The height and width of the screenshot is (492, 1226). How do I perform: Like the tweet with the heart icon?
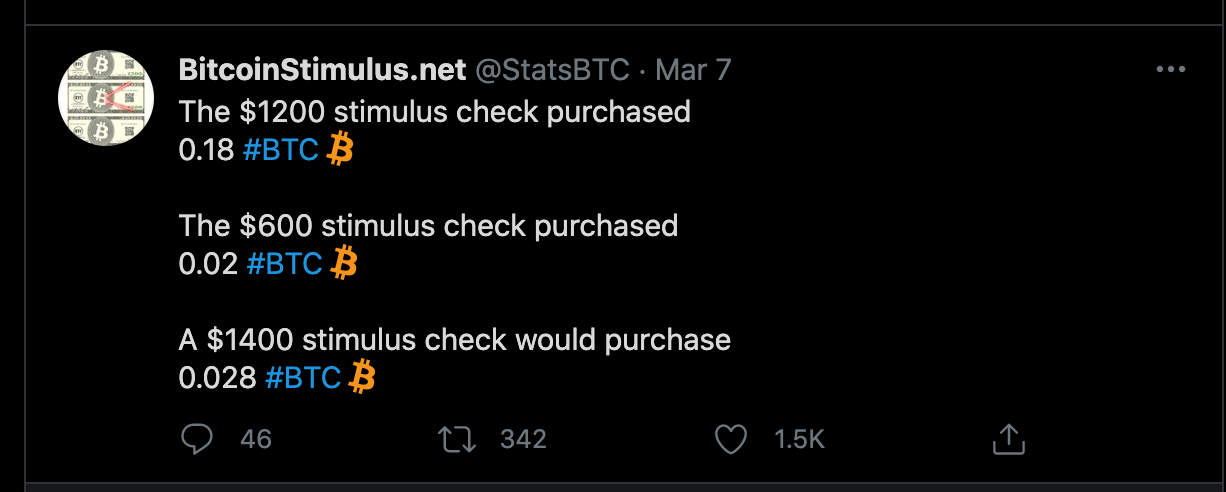[733, 438]
